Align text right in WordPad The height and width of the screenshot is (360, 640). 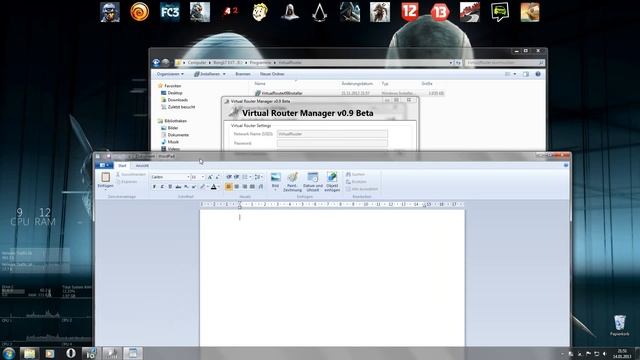pos(244,187)
